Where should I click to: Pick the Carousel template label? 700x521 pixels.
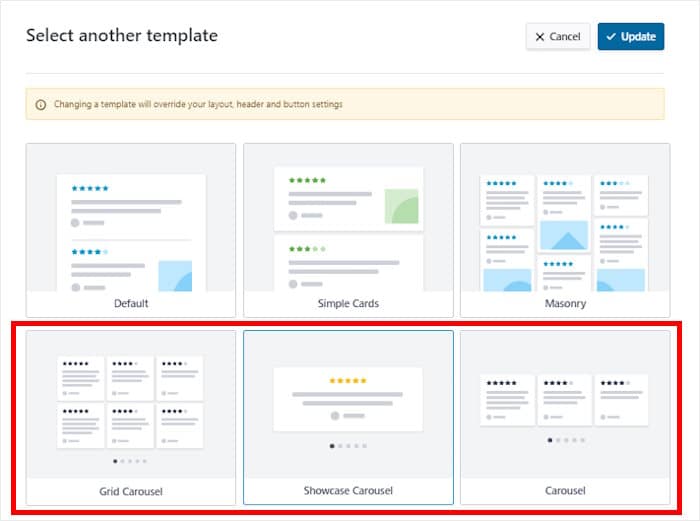pyautogui.click(x=565, y=491)
